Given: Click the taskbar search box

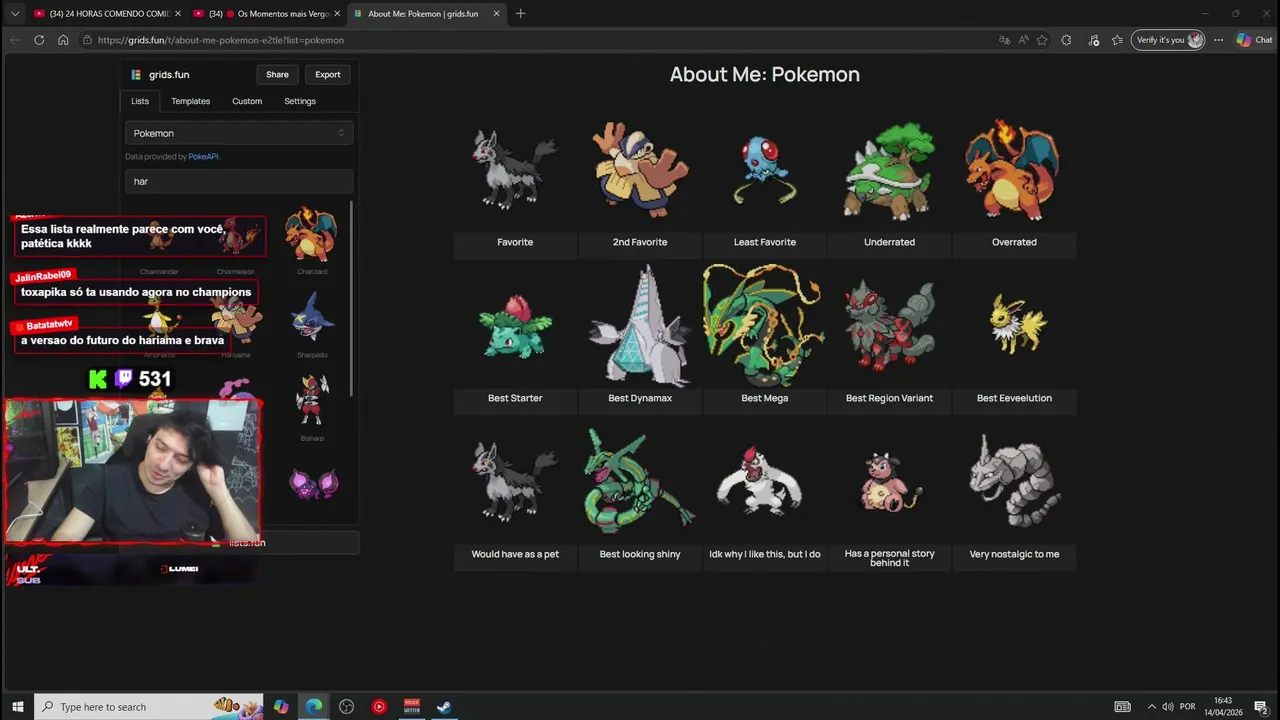Looking at the screenshot, I should point(150,707).
